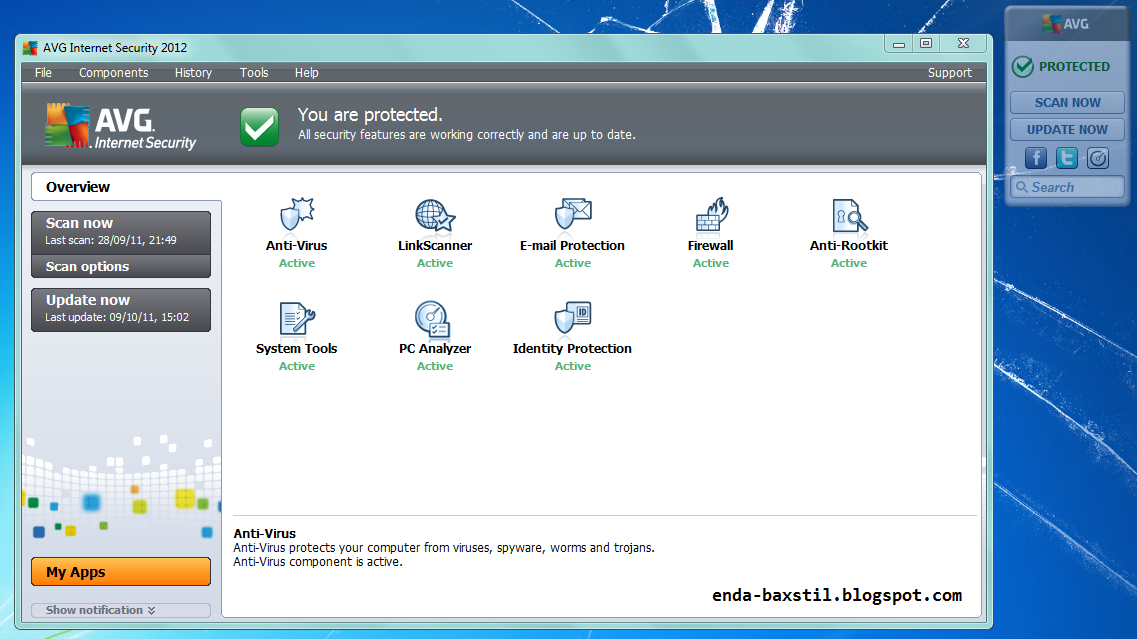This screenshot has width=1137, height=639.
Task: Click the AVG title bar application icon
Action: [x=30, y=48]
